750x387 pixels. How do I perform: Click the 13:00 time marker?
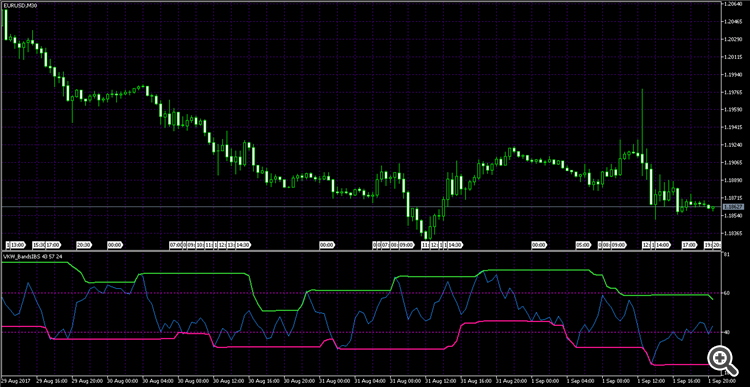click(19, 245)
